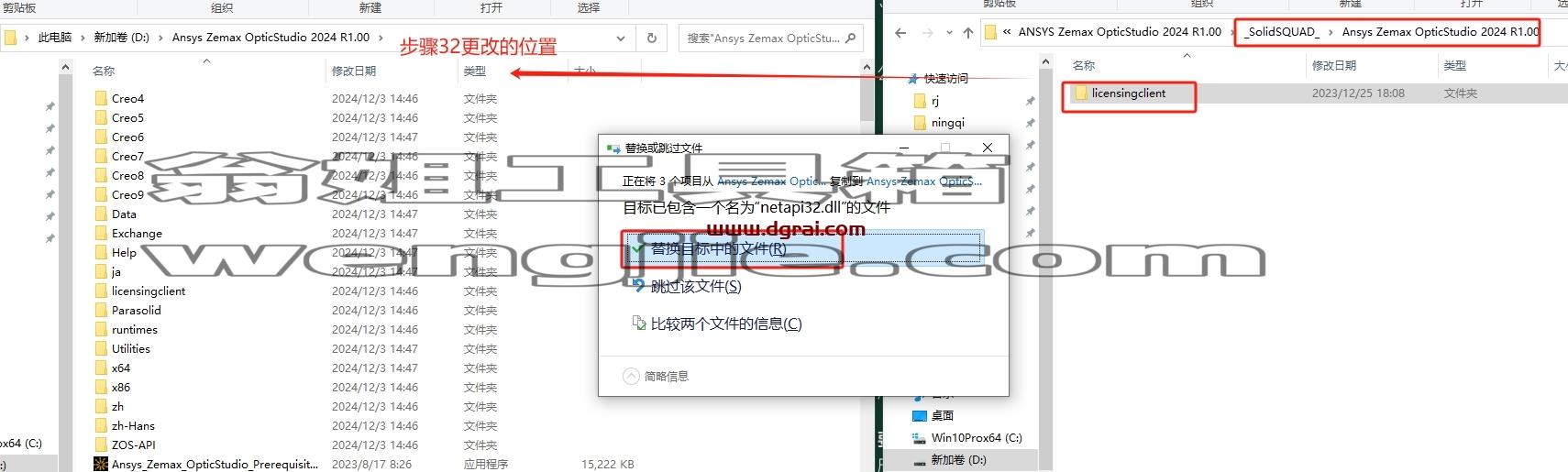1568x472 pixels.
Task: Expand chevron after 新加卷 (D:) in left breadcrumb
Action: coord(161,38)
